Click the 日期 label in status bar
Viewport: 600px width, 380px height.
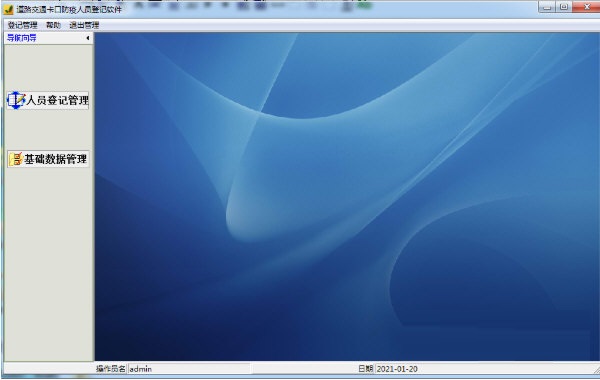point(365,369)
